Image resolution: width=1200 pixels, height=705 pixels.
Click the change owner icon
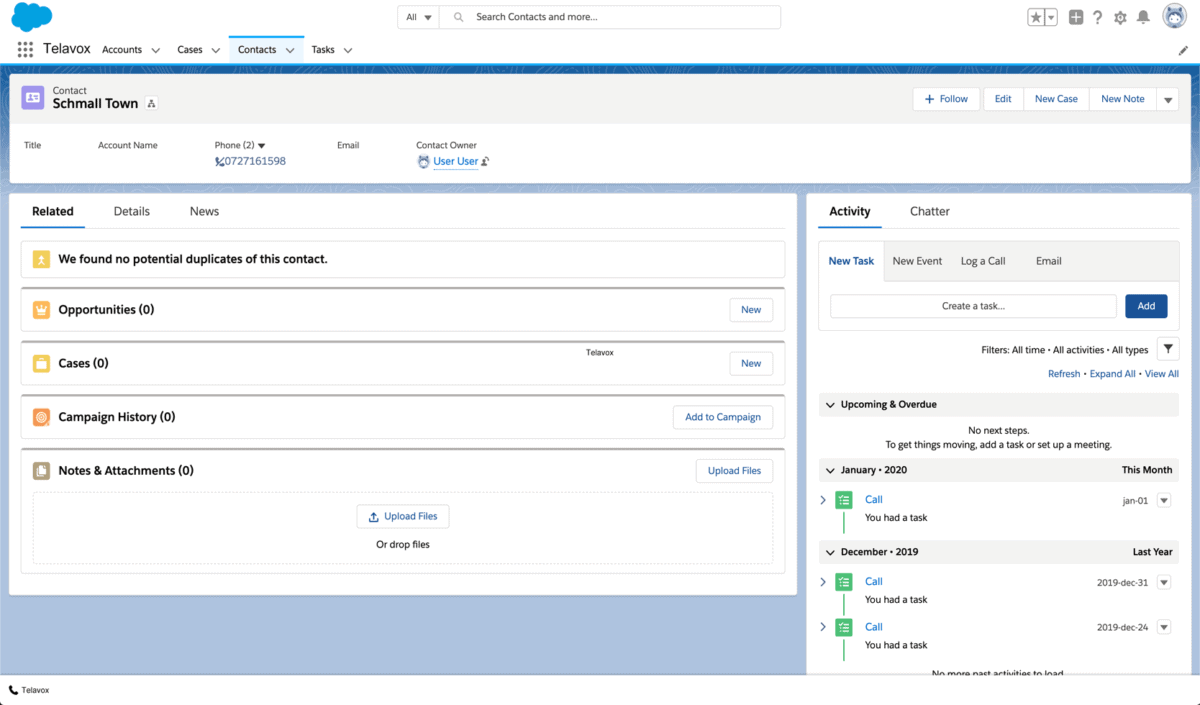point(485,161)
